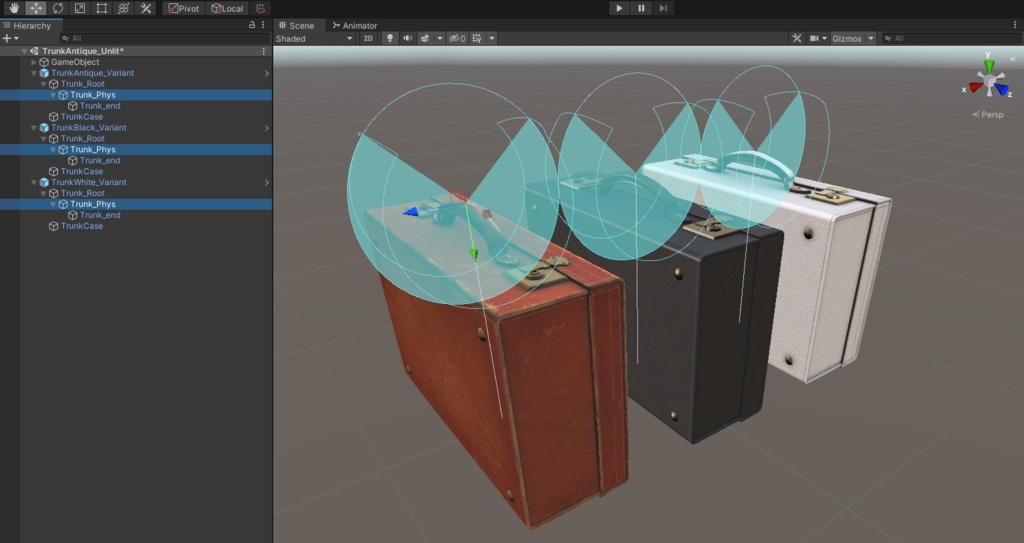Image resolution: width=1024 pixels, height=543 pixels.
Task: Collapse TrunkBlack_Variant tree arrow
Action: tap(34, 128)
